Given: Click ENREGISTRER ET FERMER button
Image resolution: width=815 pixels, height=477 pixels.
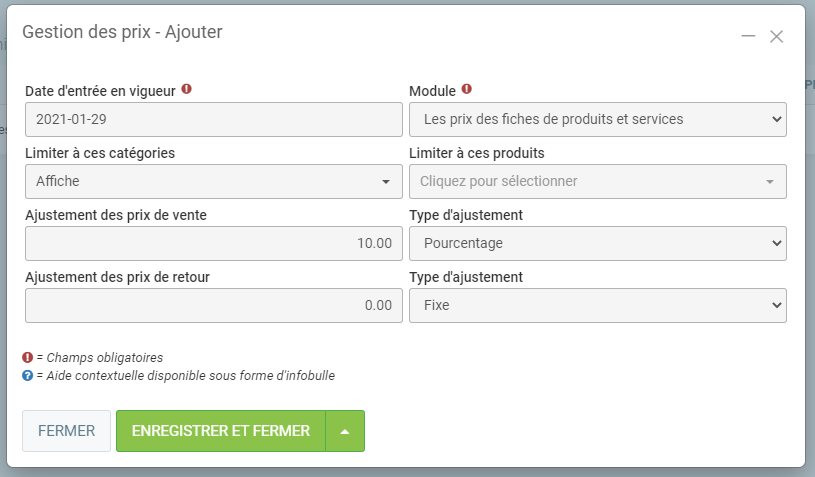Looking at the screenshot, I should tap(221, 431).
